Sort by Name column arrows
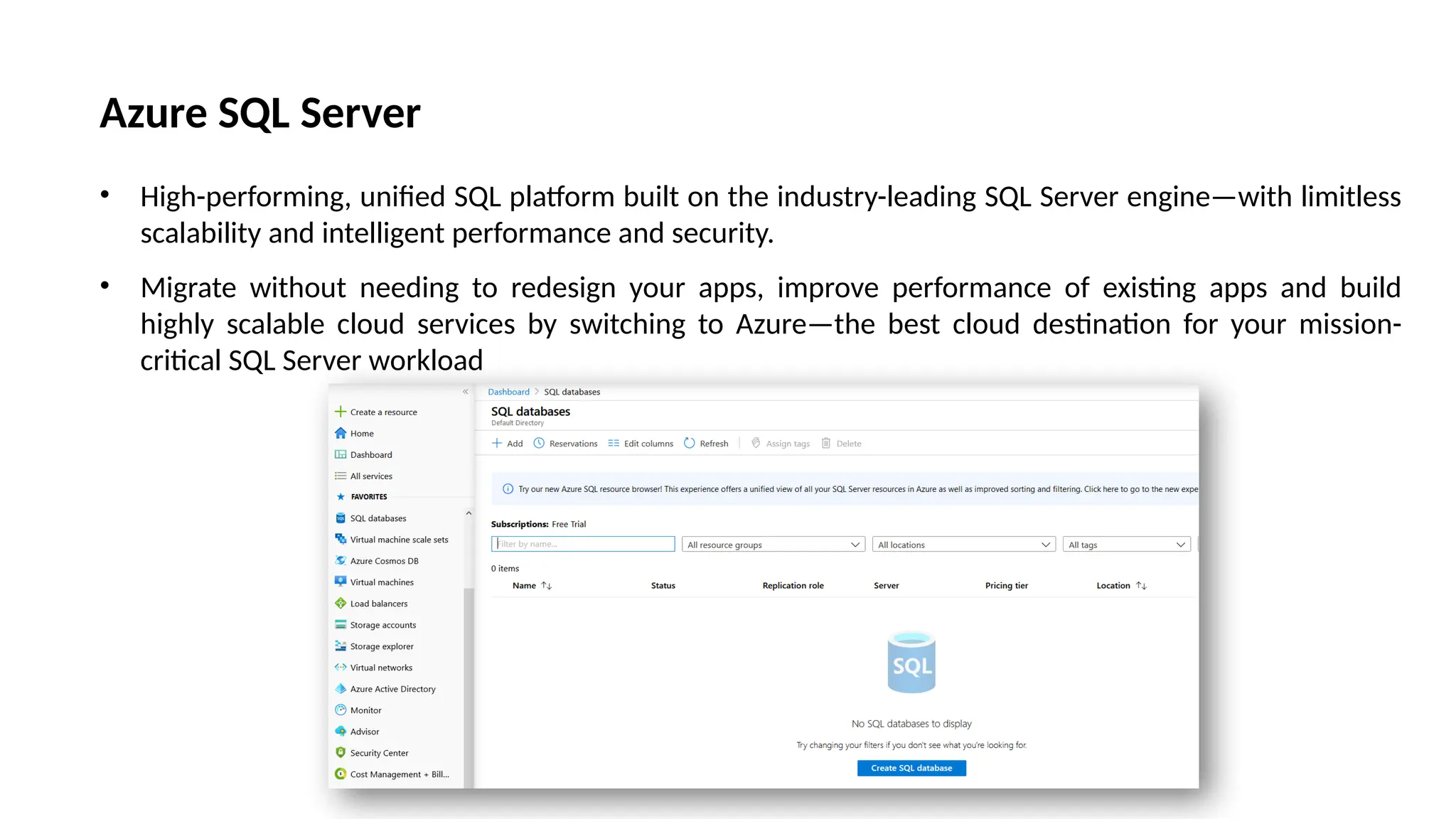 (546, 586)
